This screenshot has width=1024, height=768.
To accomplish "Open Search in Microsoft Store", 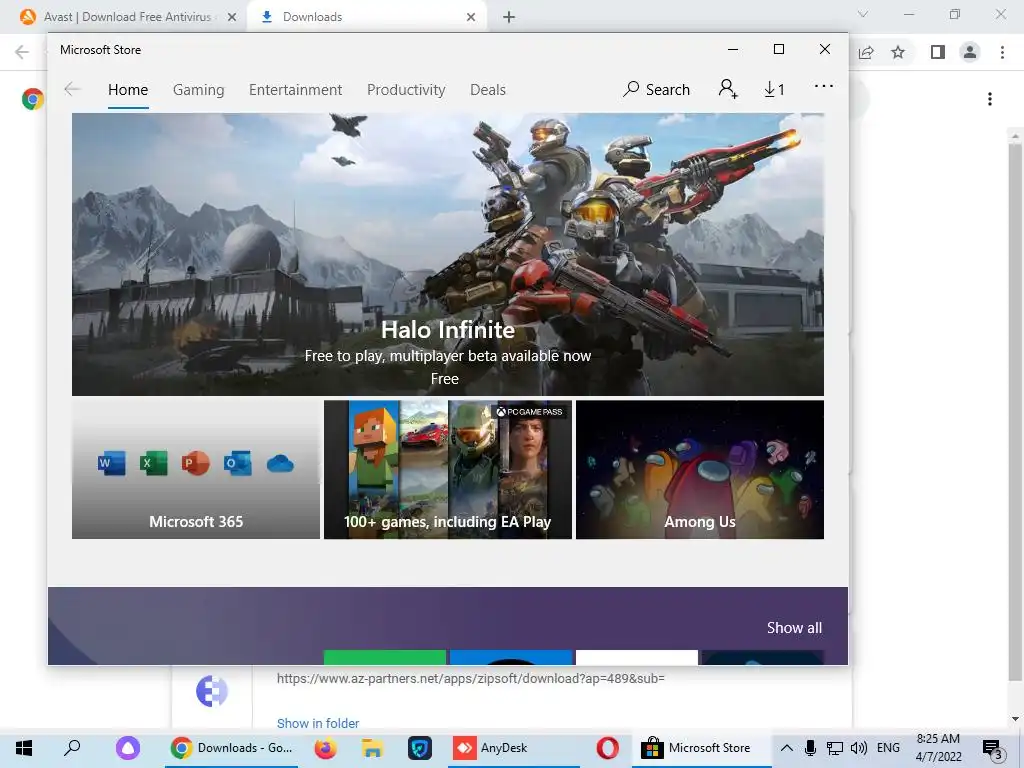I will point(656,89).
